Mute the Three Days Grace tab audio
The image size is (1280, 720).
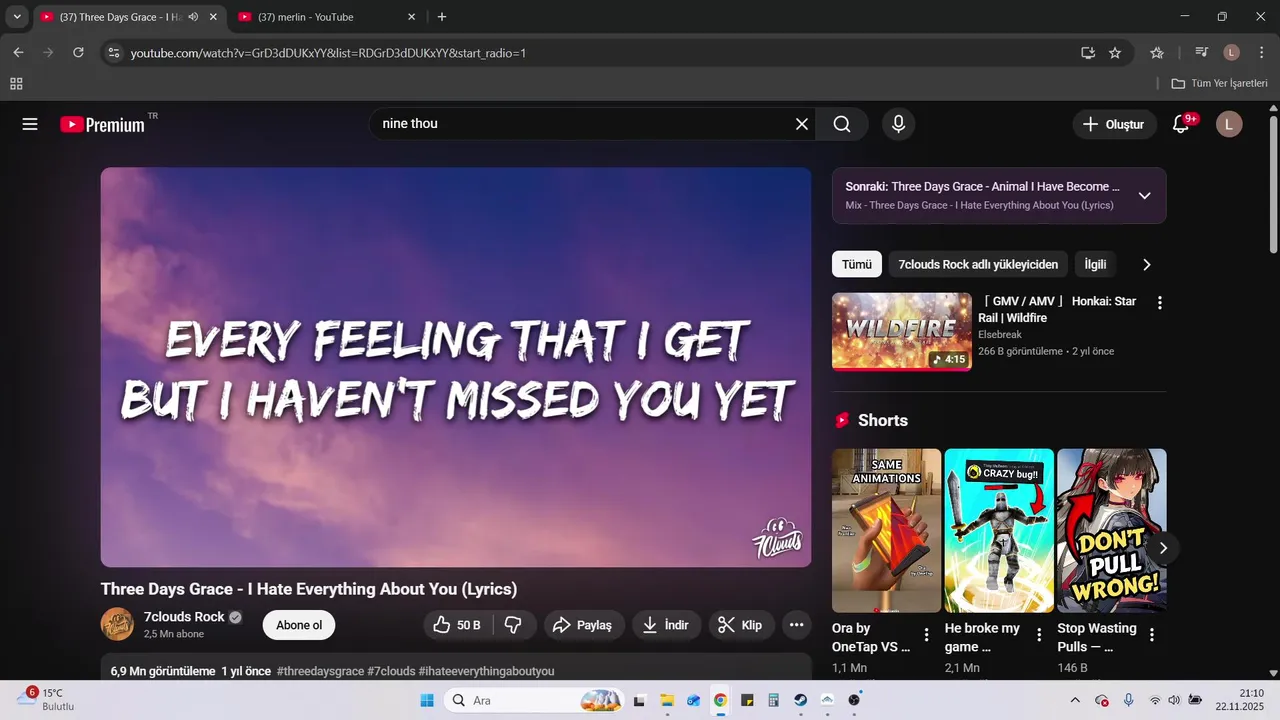click(x=193, y=17)
